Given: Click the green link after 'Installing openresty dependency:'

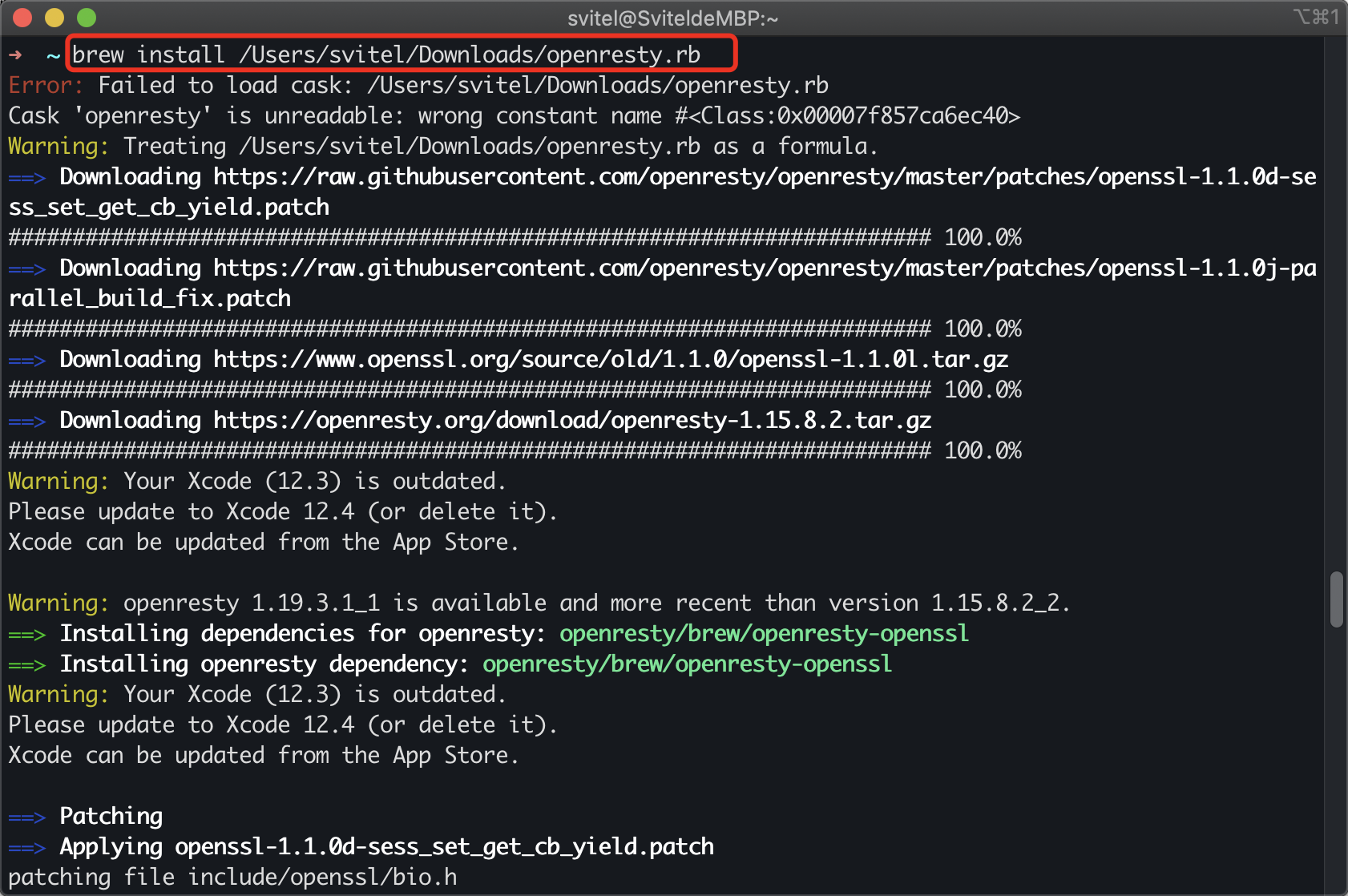Looking at the screenshot, I should click(687, 664).
